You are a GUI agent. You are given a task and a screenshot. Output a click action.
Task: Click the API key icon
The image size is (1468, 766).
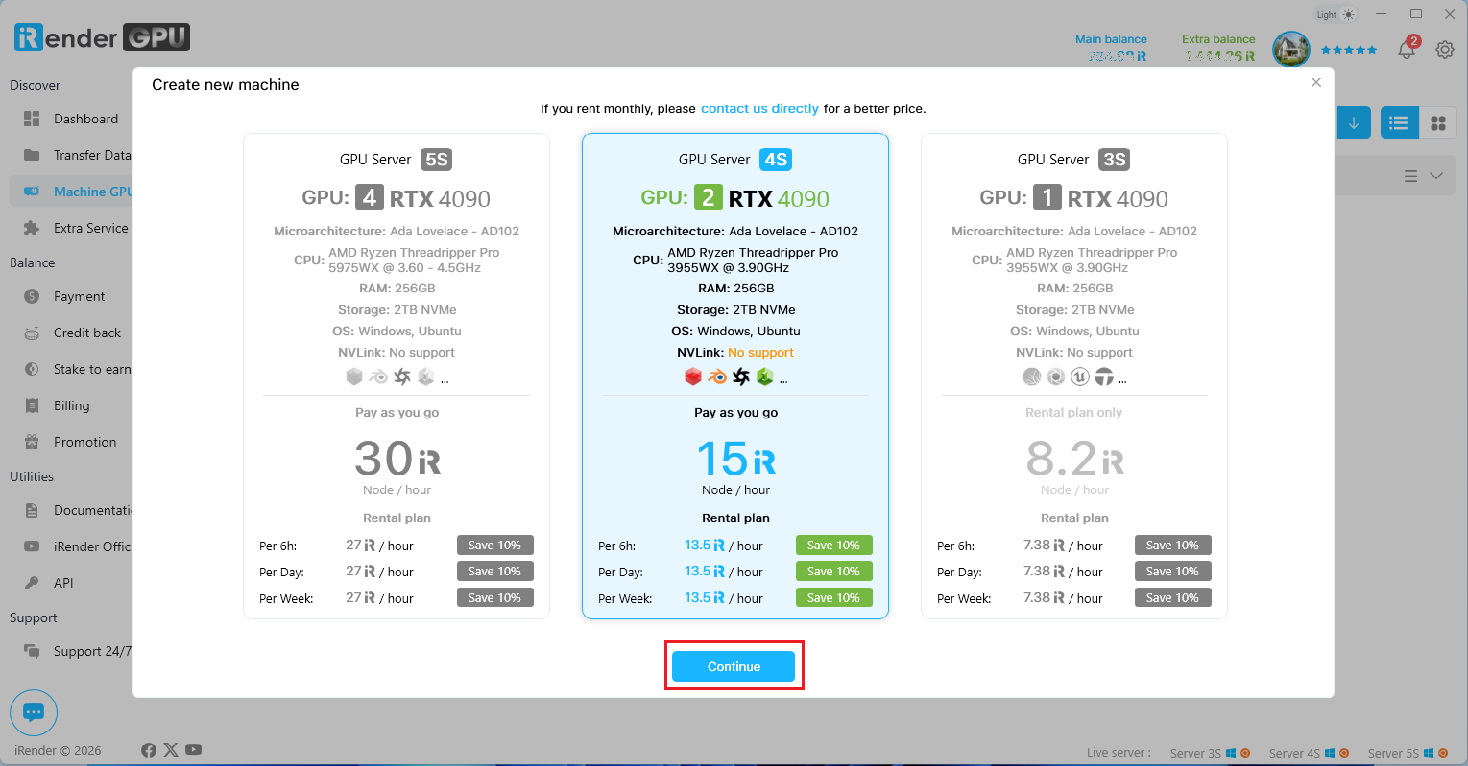pyautogui.click(x=32, y=583)
